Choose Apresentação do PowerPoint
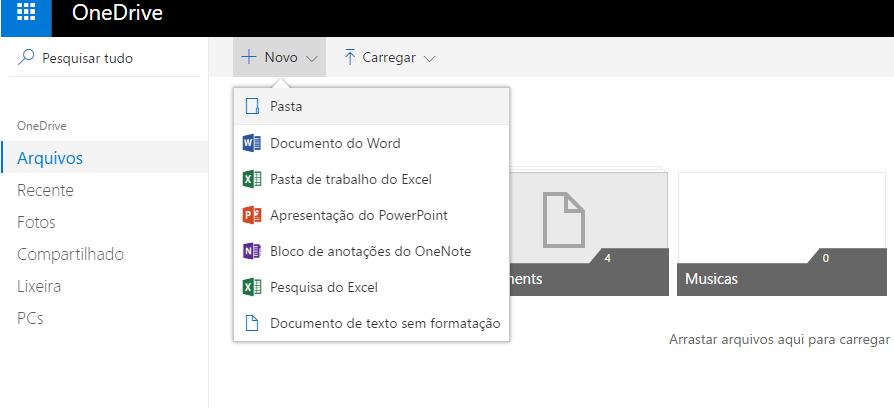Viewport: 894px width, 408px height. pos(371,215)
